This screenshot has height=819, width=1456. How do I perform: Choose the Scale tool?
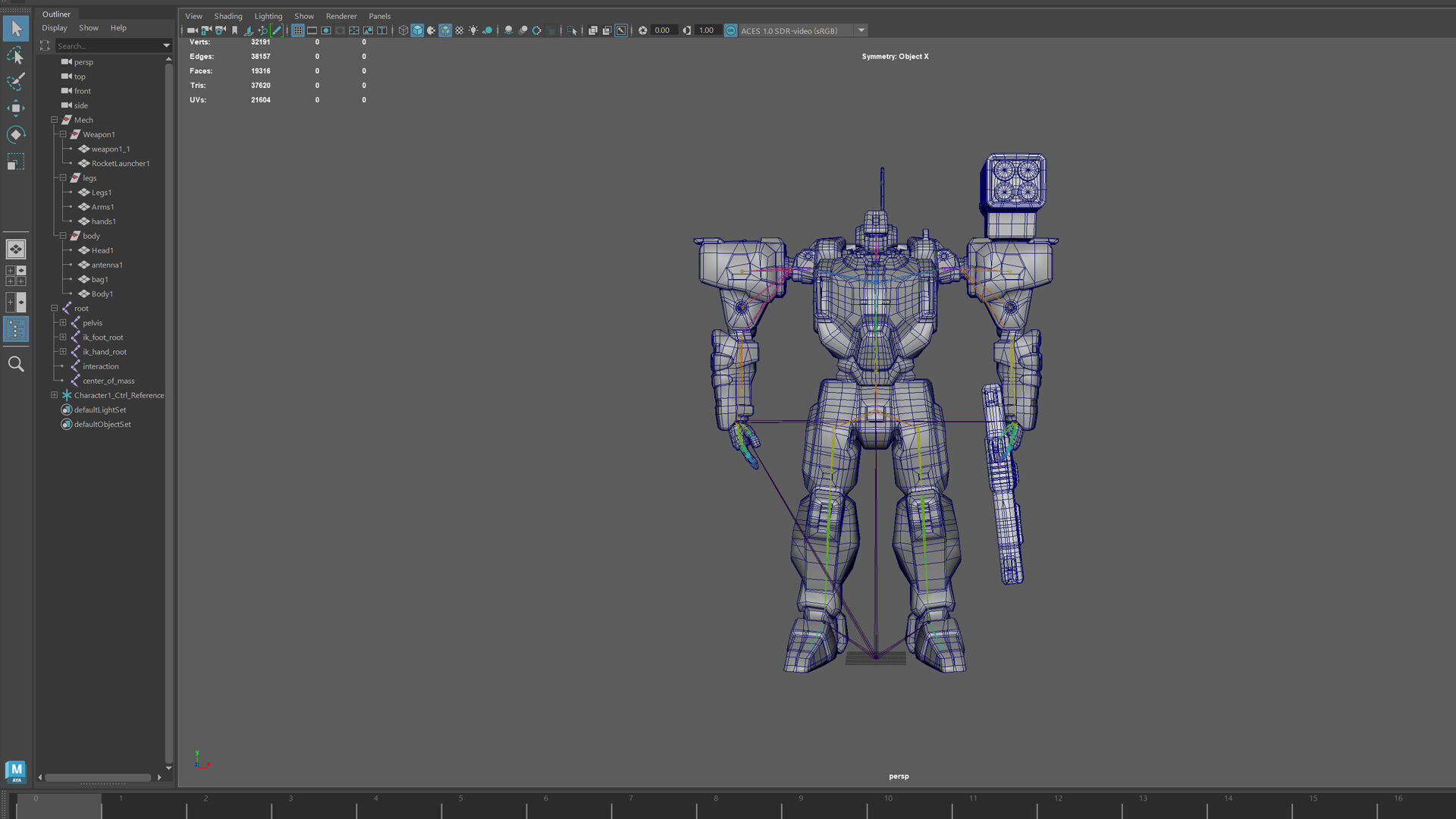(x=16, y=162)
